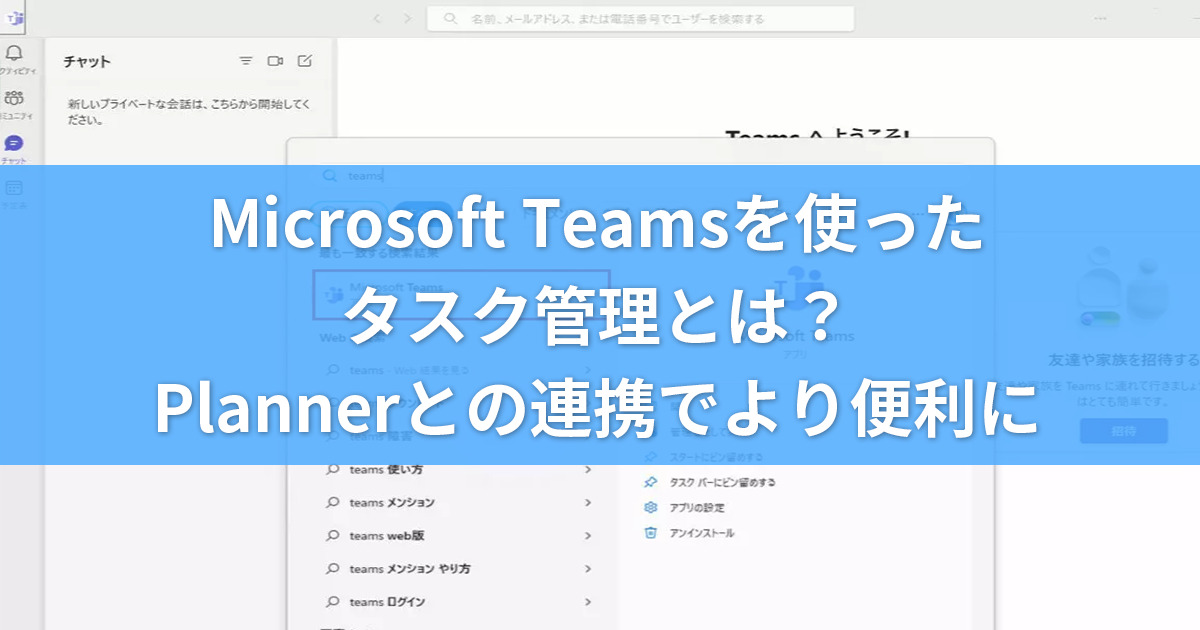1200x630 pixels.
Task: Select the Chat icon in Teams rail
Action: tap(14, 143)
